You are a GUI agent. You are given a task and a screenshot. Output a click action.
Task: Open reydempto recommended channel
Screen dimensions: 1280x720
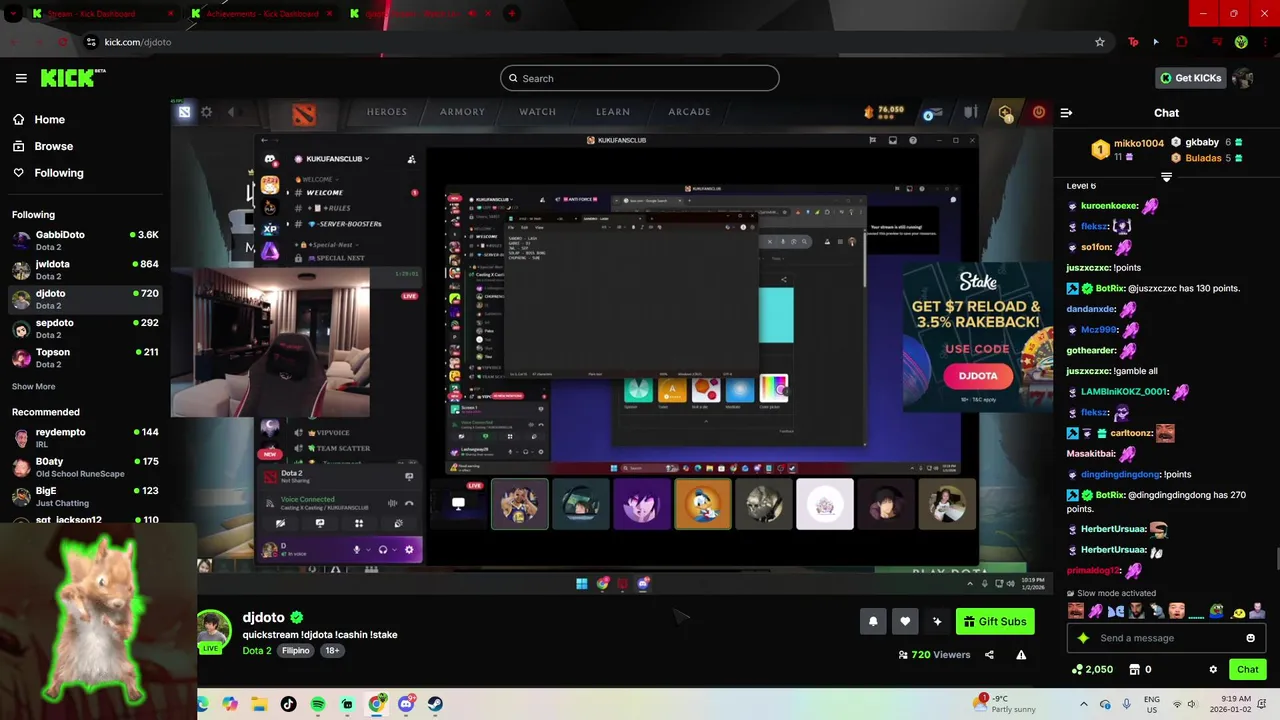[x=85, y=438]
